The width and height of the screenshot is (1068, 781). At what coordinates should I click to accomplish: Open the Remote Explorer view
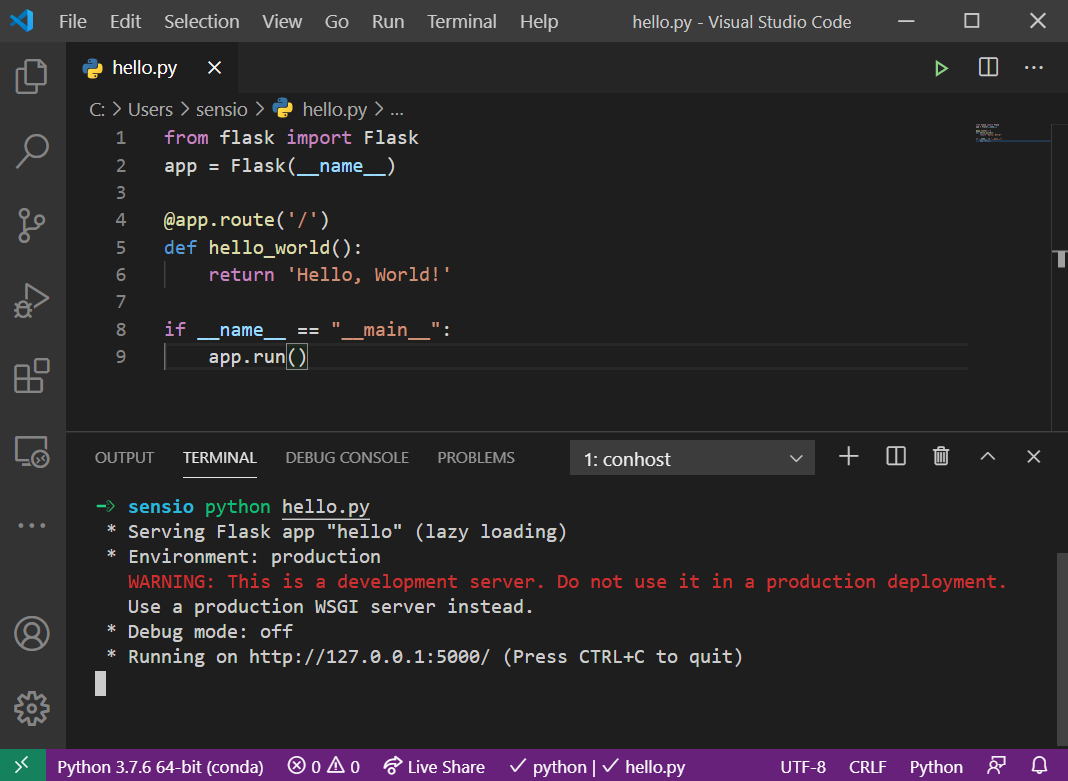point(31,451)
